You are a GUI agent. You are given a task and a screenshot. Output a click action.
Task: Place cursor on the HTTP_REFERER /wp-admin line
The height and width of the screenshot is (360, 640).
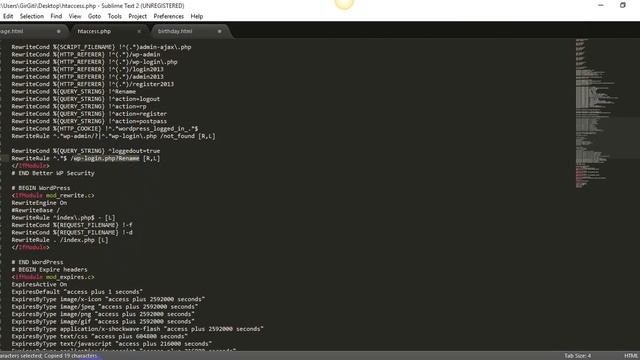[x=86, y=54]
